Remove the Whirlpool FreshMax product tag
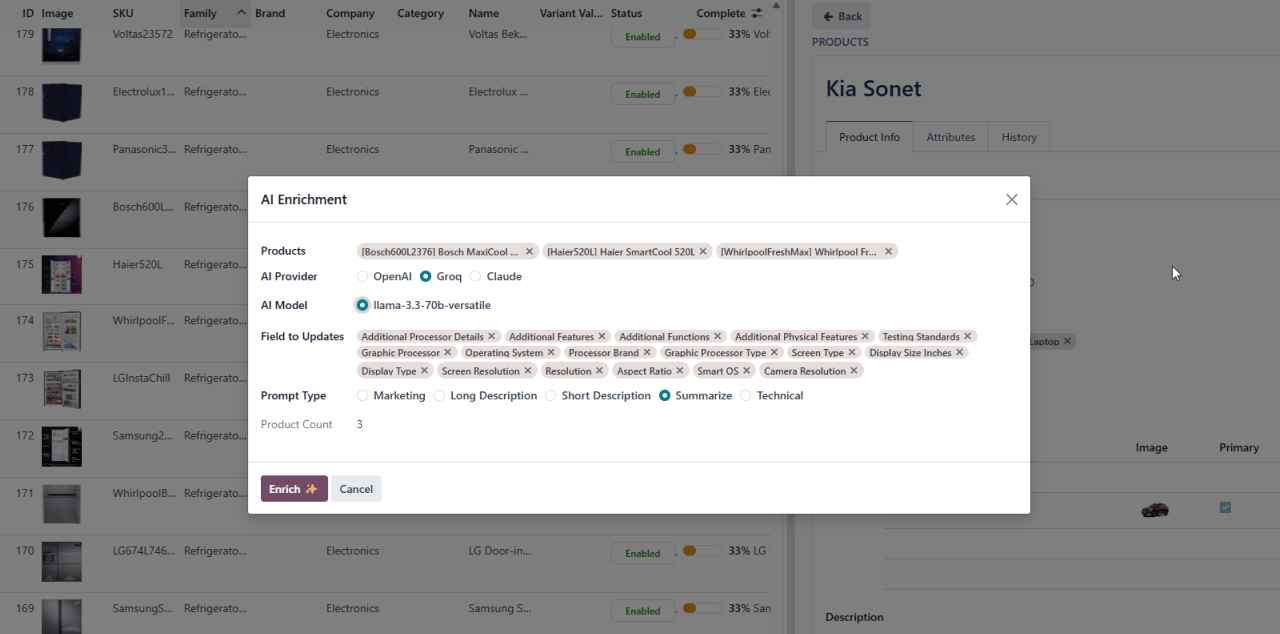Screen dimensions: 1280x634 pos(888,252)
